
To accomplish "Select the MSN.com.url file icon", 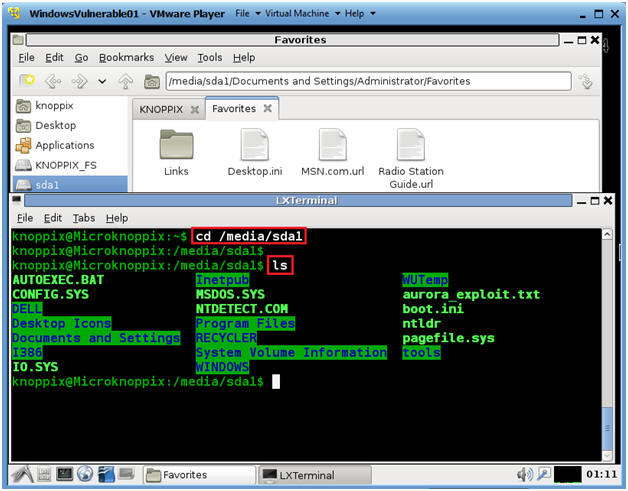I will point(333,152).
